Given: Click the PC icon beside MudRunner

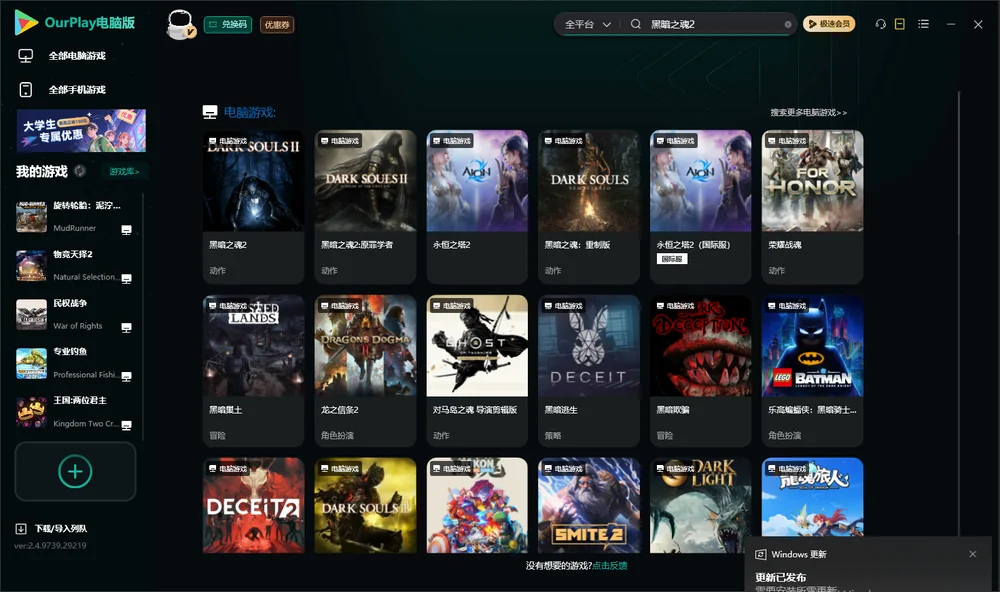Looking at the screenshot, I should click(x=126, y=230).
